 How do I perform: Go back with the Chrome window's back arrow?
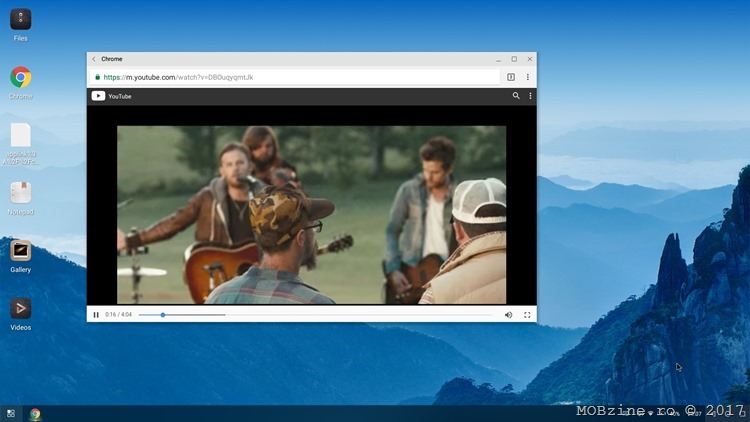pyautogui.click(x=94, y=59)
